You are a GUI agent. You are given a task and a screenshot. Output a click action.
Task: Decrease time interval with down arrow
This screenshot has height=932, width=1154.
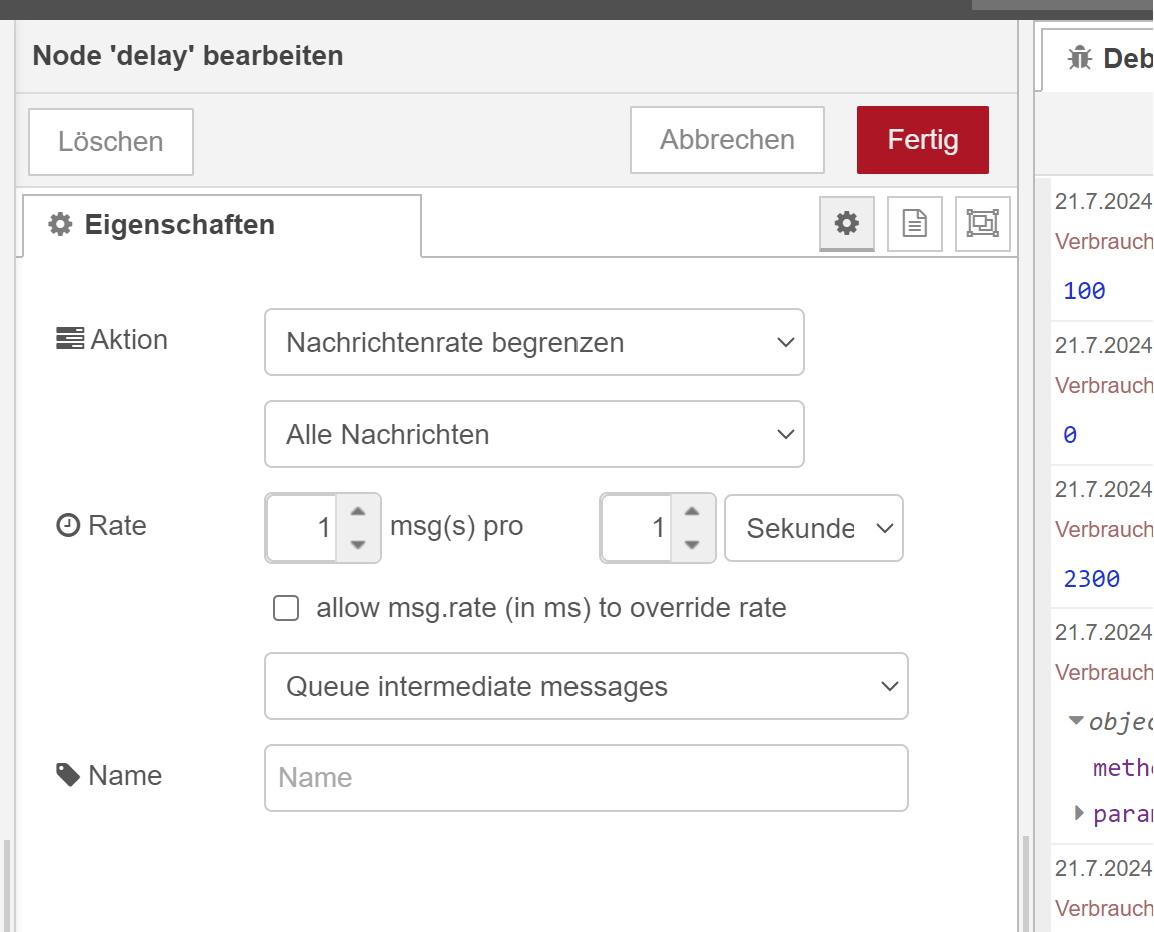coord(692,545)
